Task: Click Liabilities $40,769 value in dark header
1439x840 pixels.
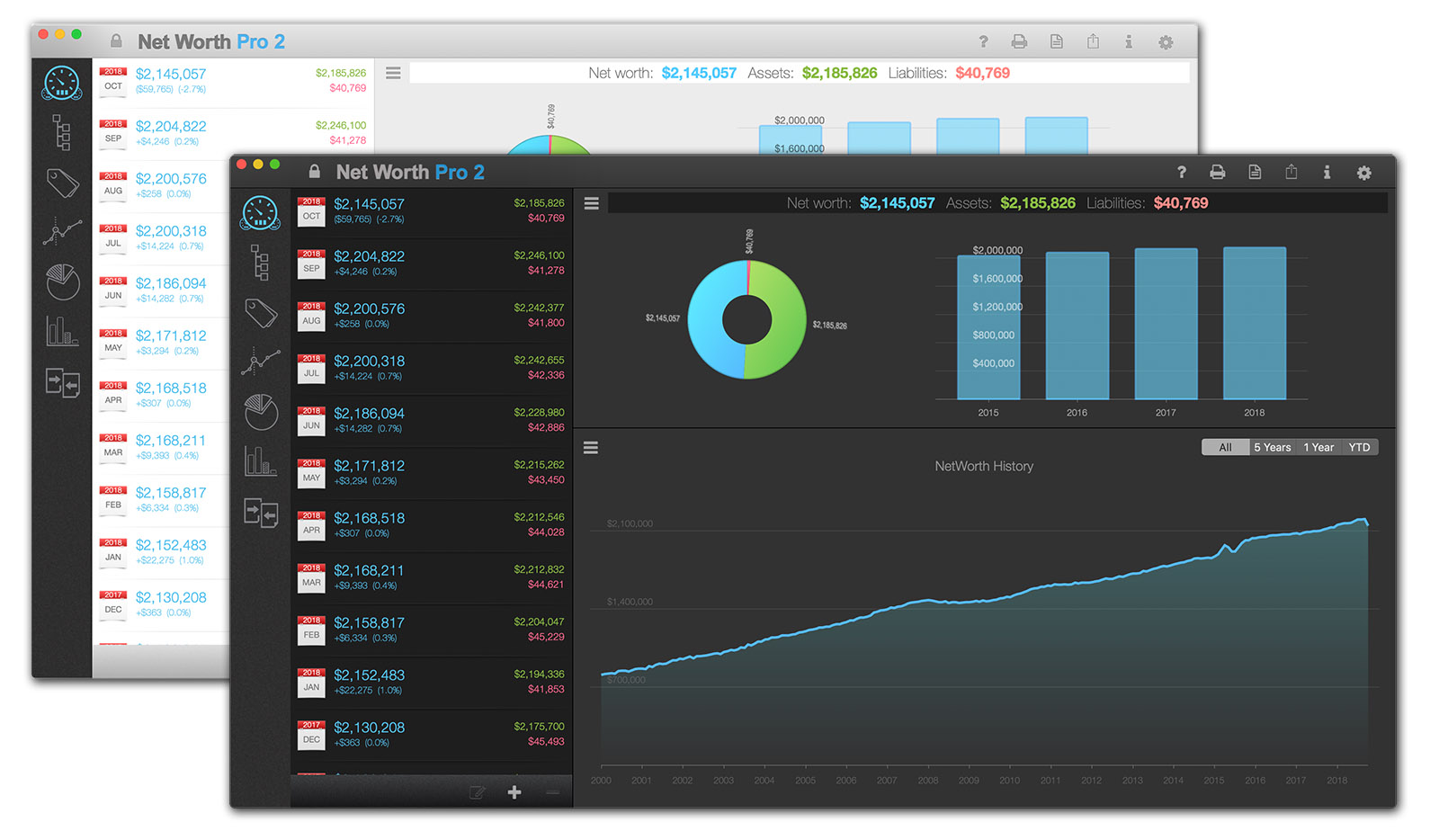Action: click(x=1181, y=203)
